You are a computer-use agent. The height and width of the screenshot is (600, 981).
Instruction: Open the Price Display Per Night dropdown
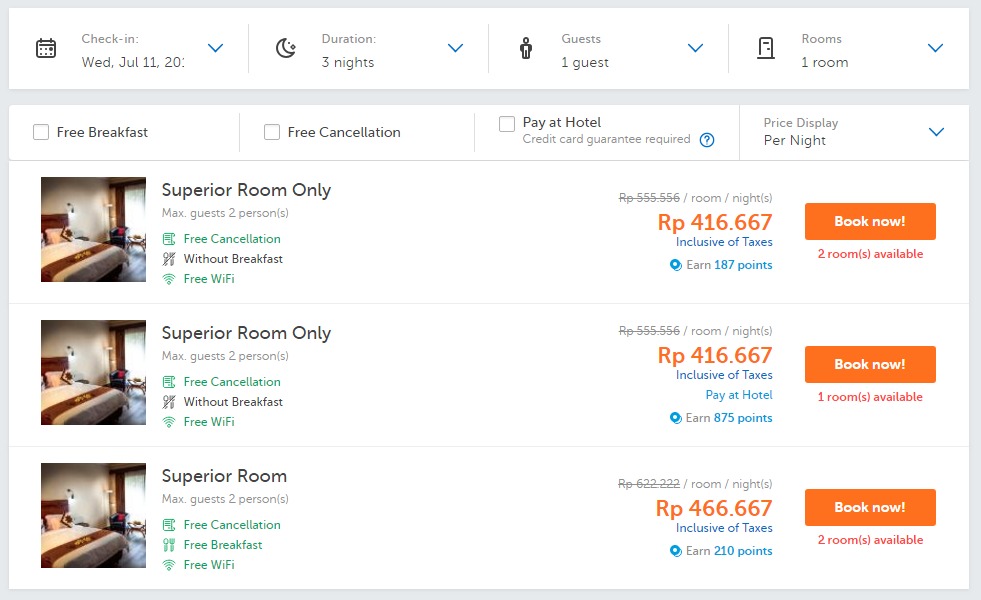(x=936, y=132)
